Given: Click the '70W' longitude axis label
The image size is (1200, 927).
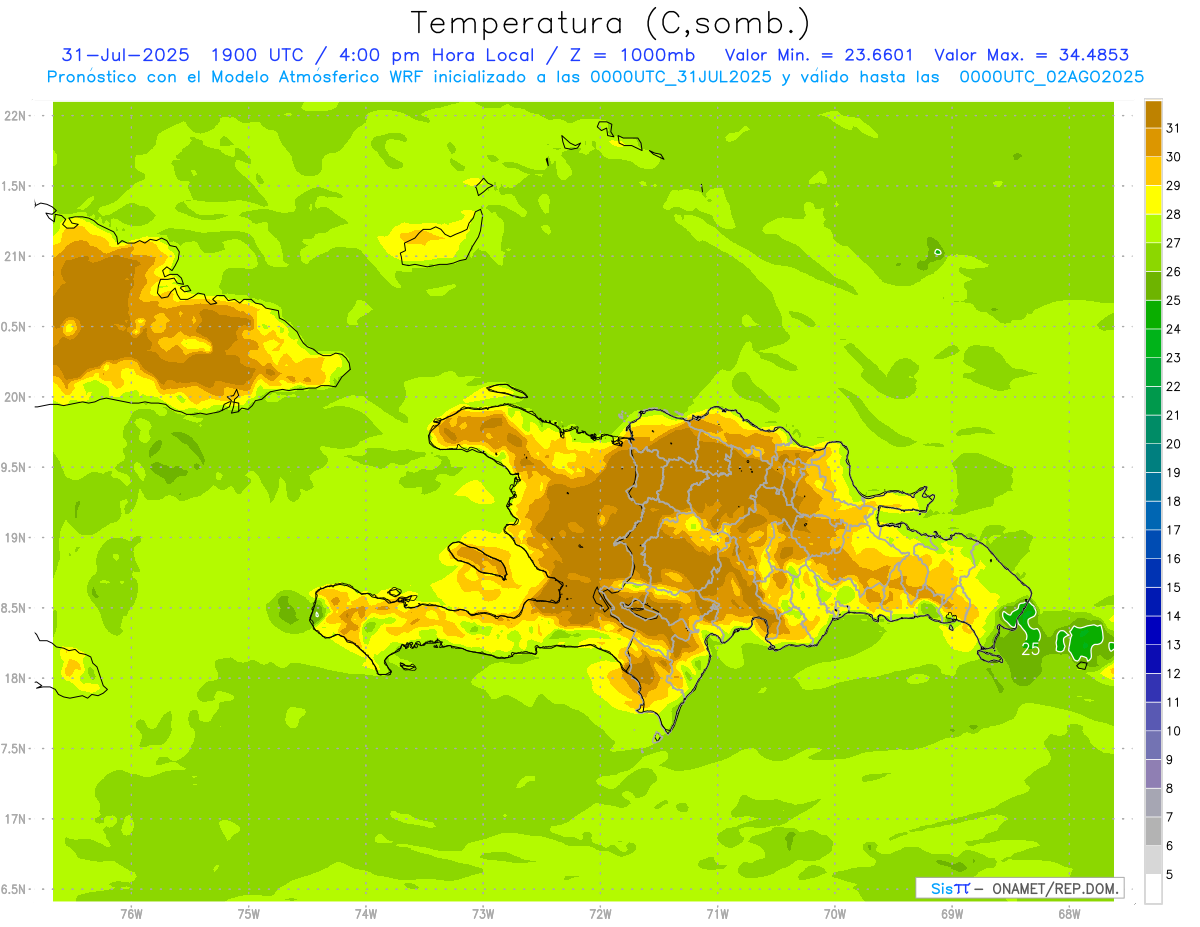Looking at the screenshot, I should click(x=835, y=914).
